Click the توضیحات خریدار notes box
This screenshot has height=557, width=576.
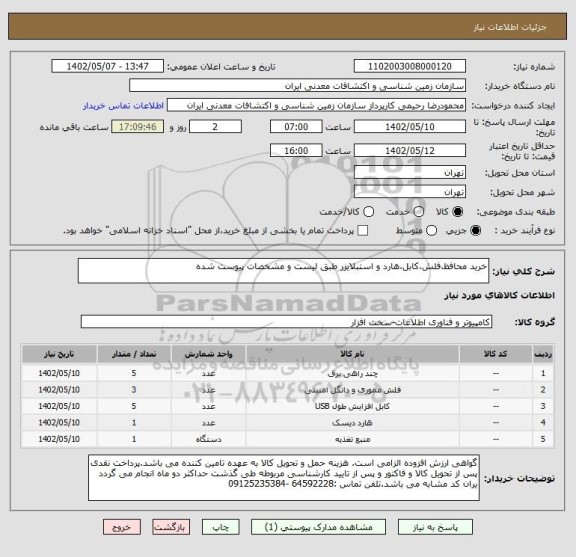coord(284,478)
